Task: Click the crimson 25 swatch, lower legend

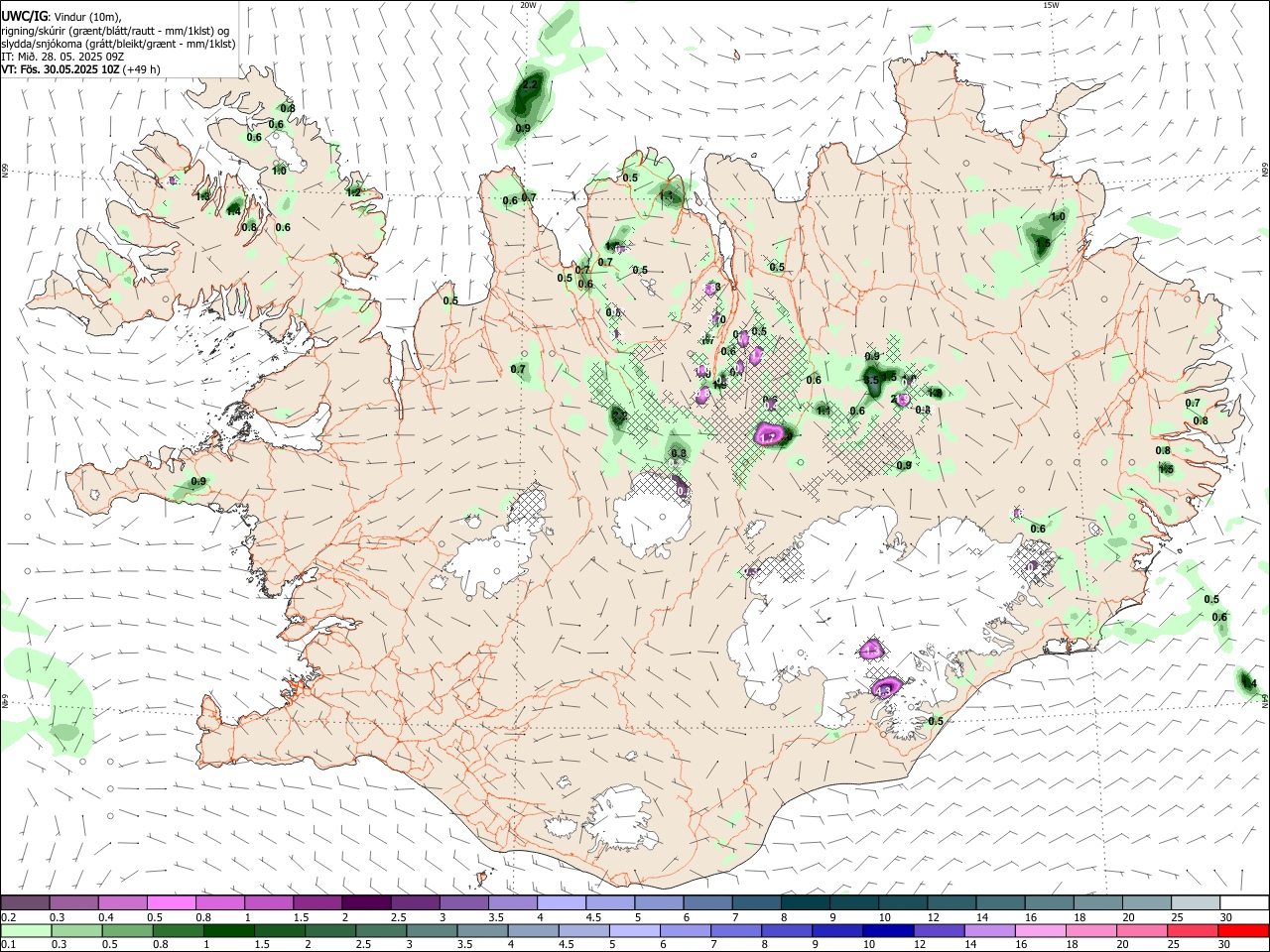Action: (x=1192, y=931)
